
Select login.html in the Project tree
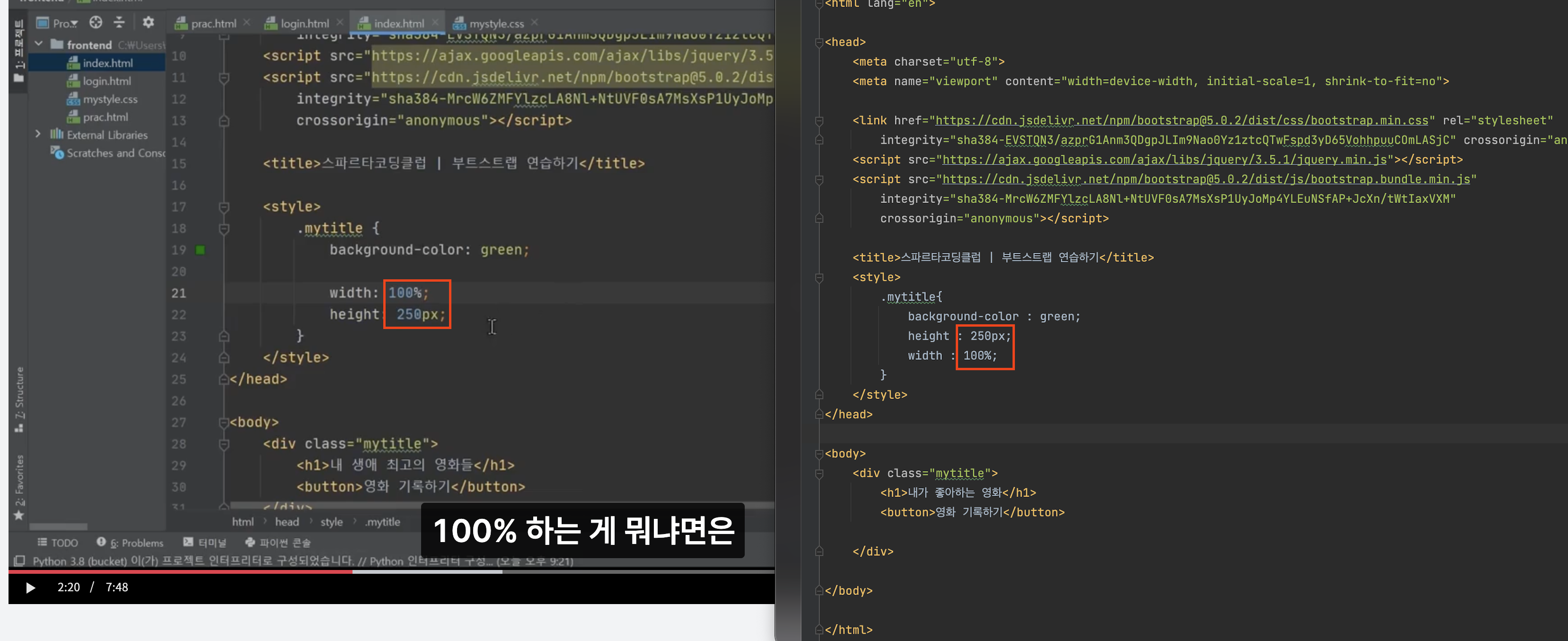[106, 81]
